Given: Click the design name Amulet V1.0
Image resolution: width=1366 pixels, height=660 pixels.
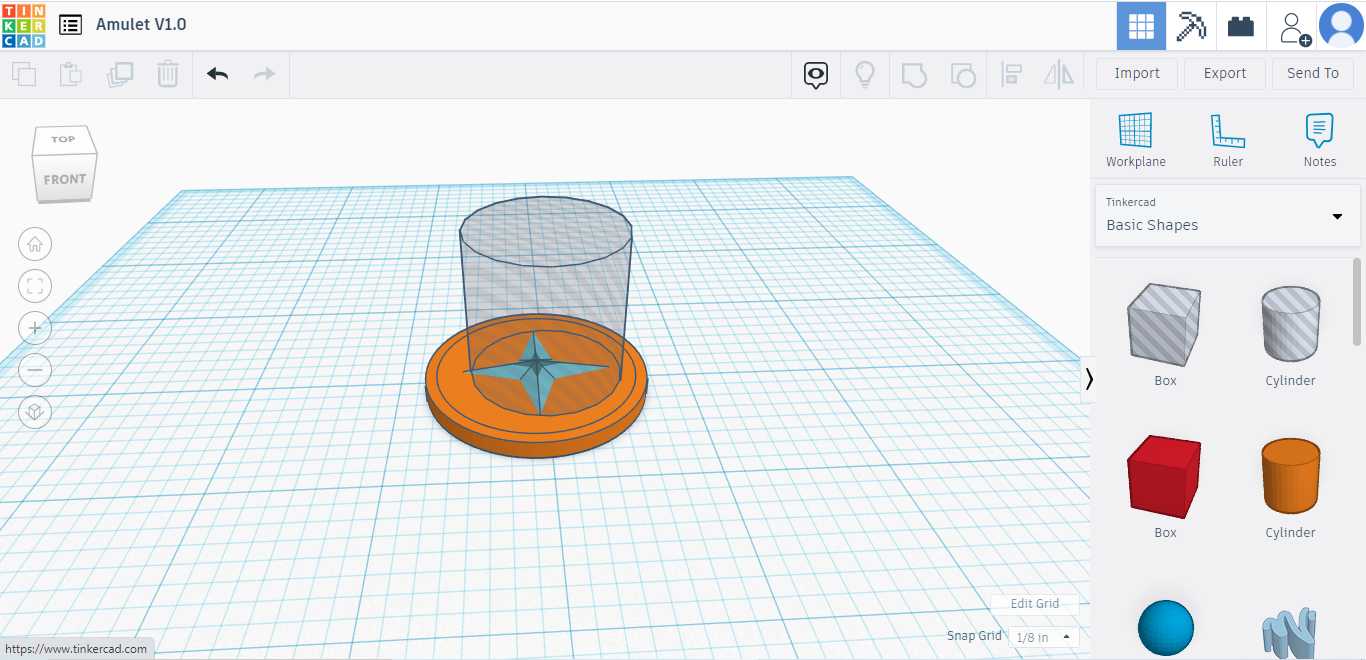Looking at the screenshot, I should pyautogui.click(x=141, y=25).
